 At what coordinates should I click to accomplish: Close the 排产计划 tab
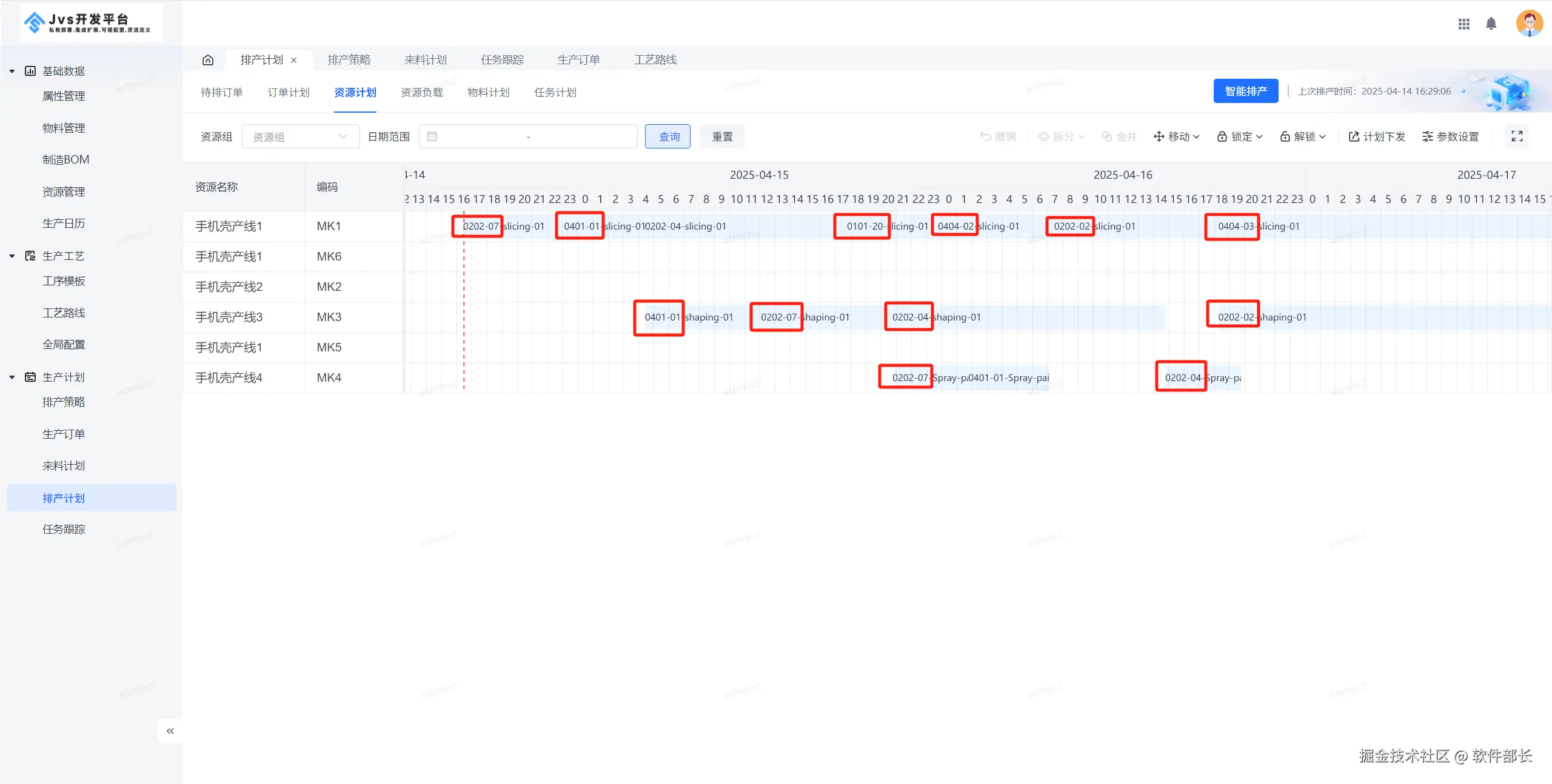[x=294, y=60]
